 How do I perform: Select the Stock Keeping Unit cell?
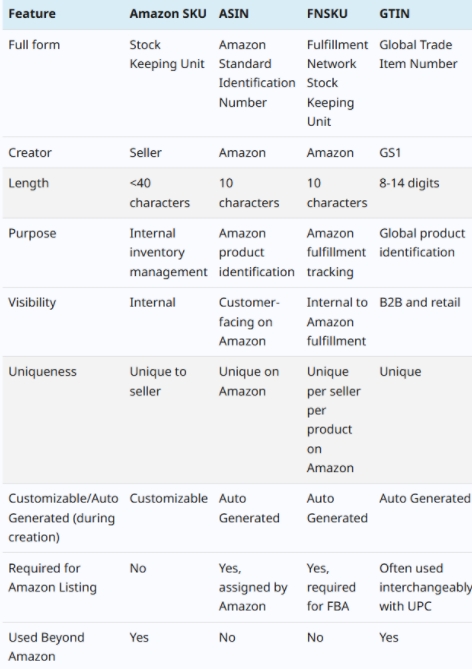pos(167,54)
